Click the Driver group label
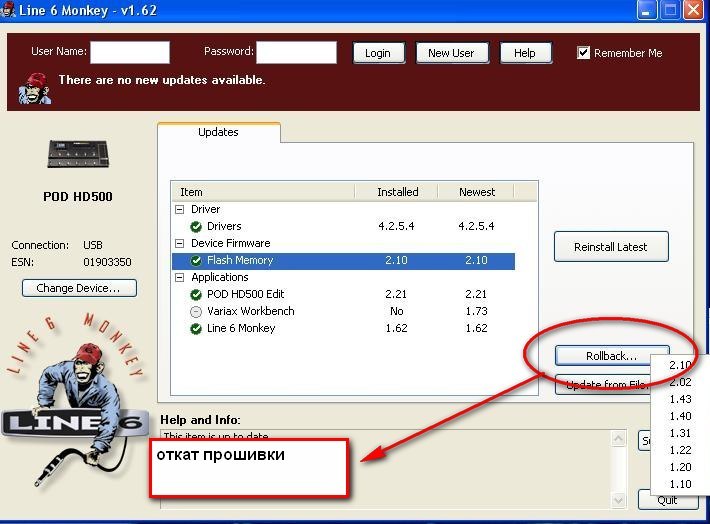The image size is (710, 524). 206,209
